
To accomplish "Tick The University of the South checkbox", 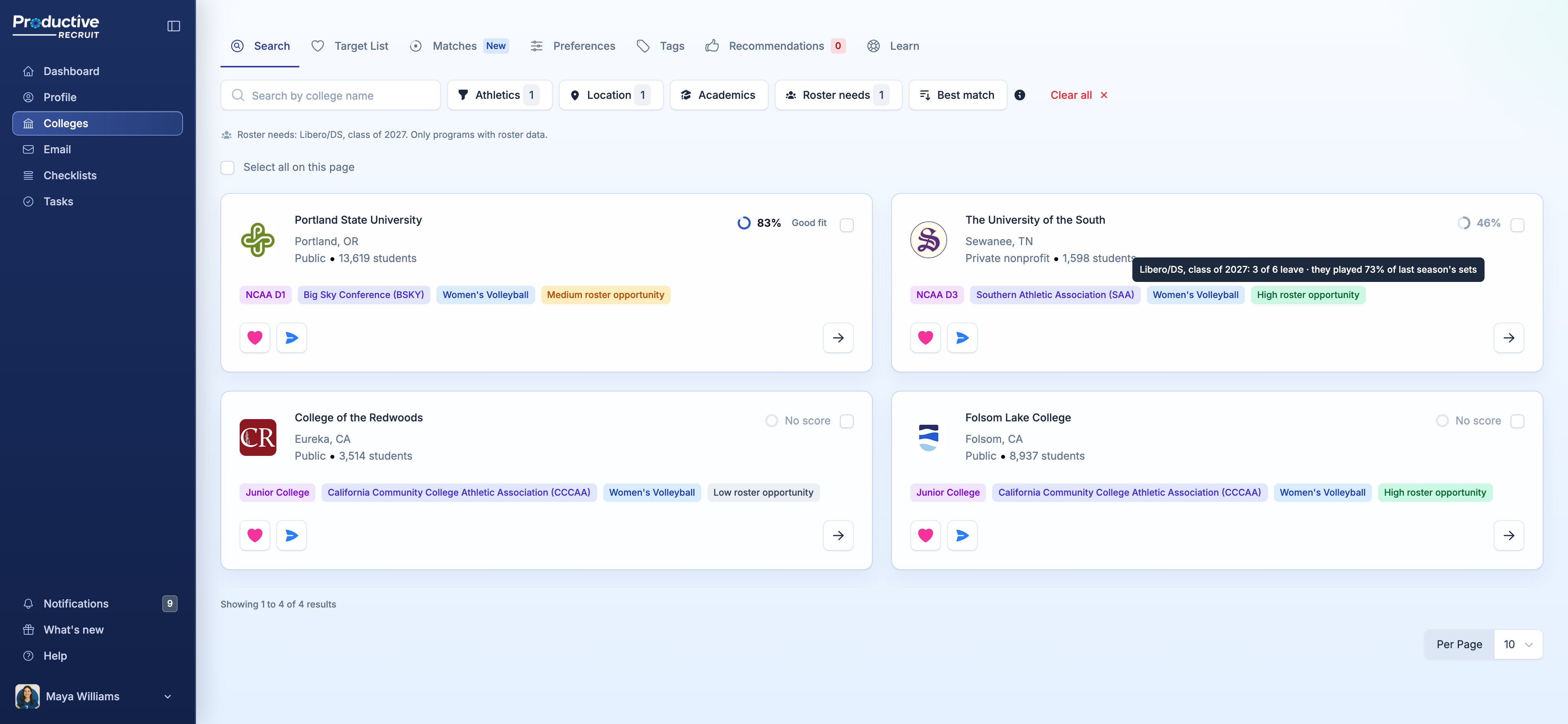I will [1517, 225].
